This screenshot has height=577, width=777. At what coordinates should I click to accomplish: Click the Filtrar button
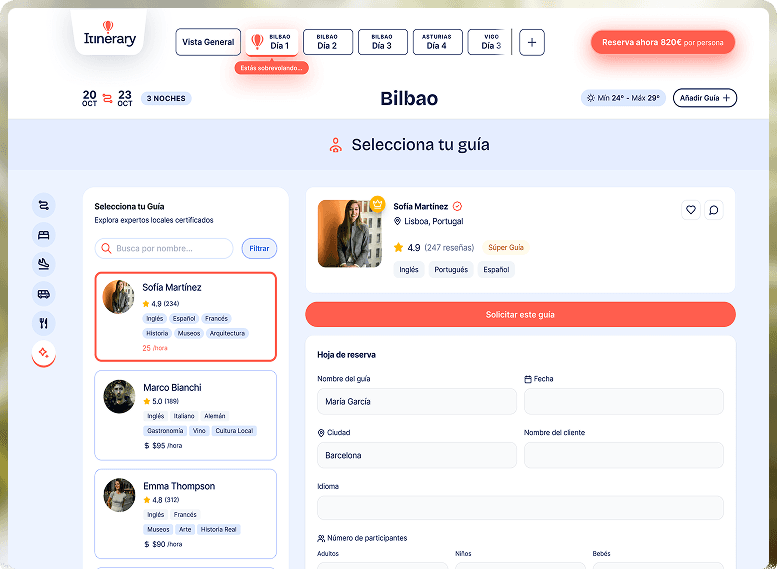click(x=259, y=248)
